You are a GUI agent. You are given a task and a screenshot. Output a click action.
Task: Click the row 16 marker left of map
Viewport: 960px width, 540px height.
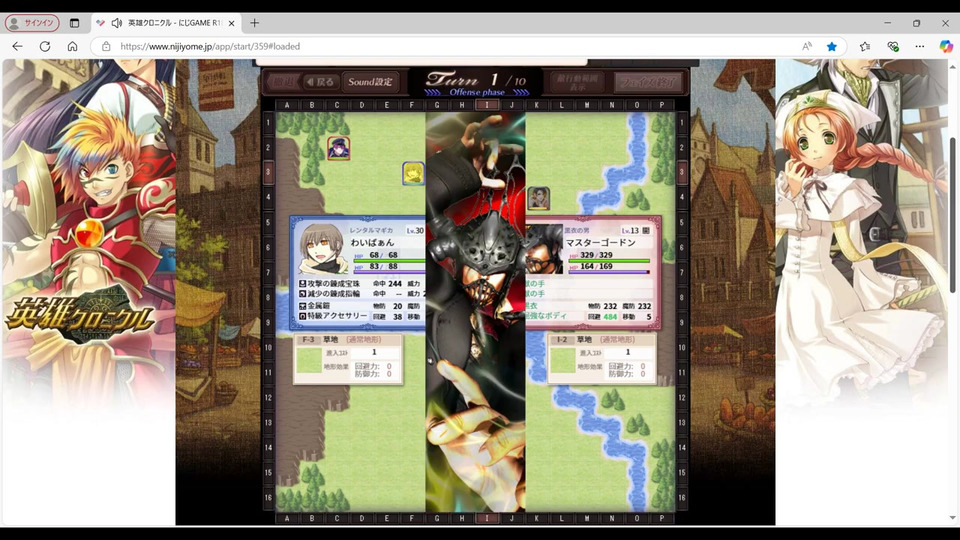[268, 498]
